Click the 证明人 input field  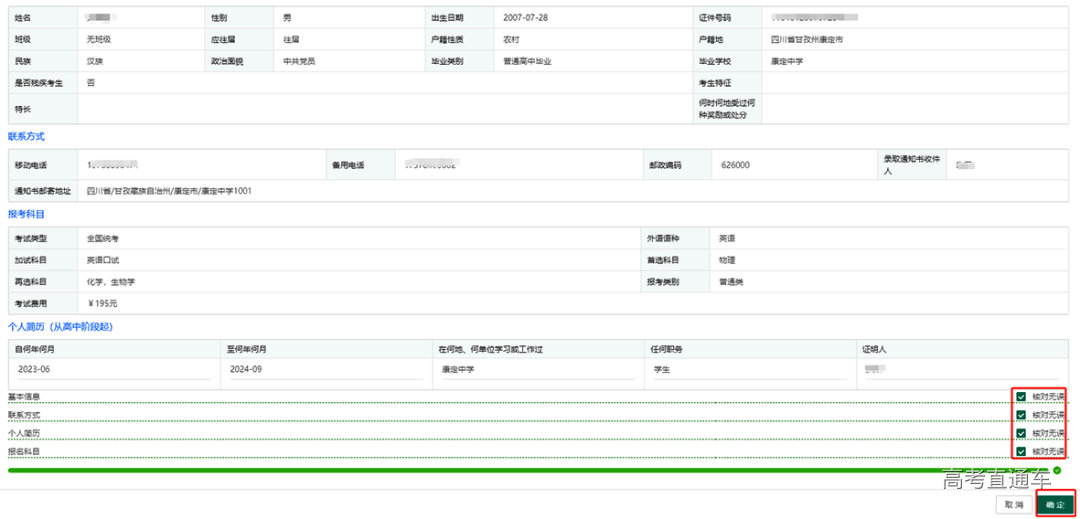pos(958,369)
